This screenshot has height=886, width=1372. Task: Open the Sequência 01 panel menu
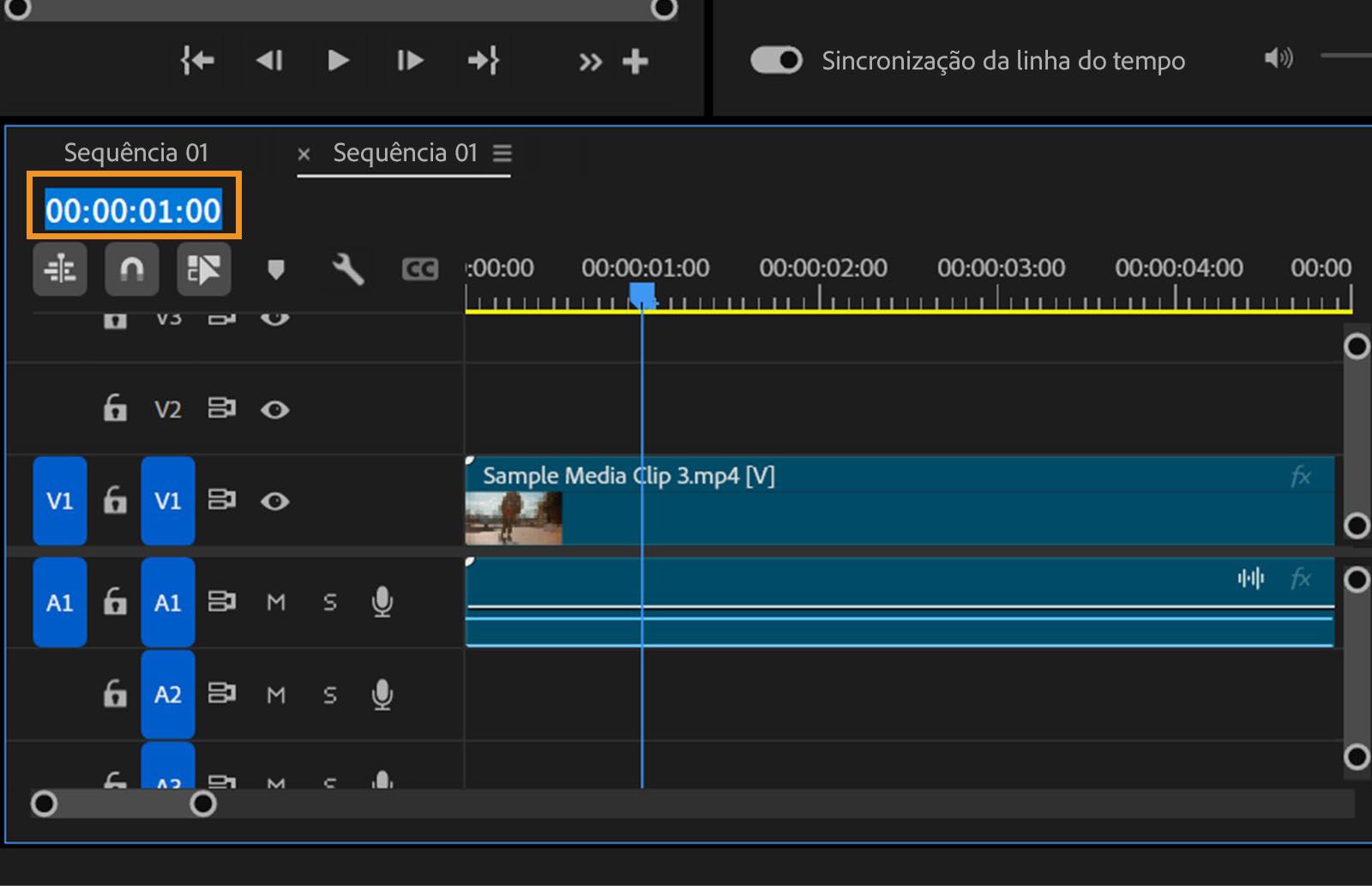click(x=502, y=154)
